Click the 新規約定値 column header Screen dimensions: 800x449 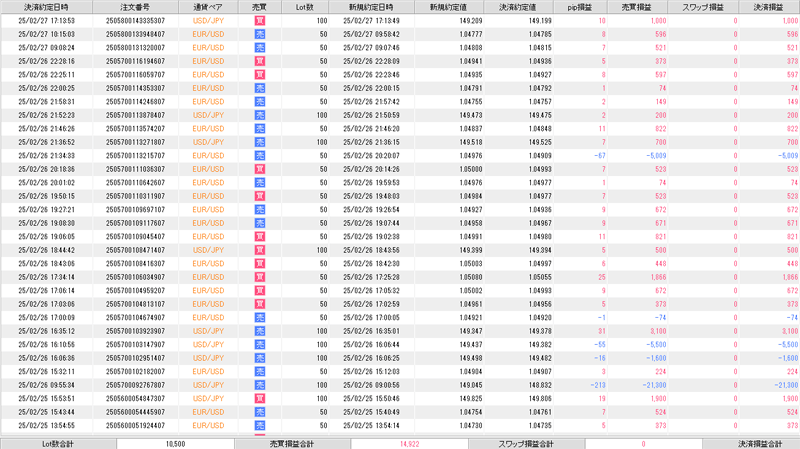pyautogui.click(x=449, y=7)
